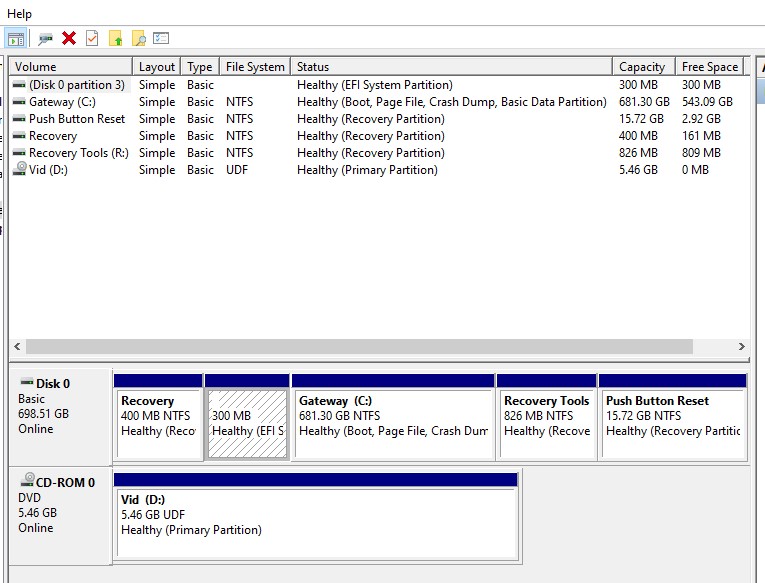The height and width of the screenshot is (583, 765).
Task: Click the magnifier Find toolbar icon
Action: pos(139,38)
